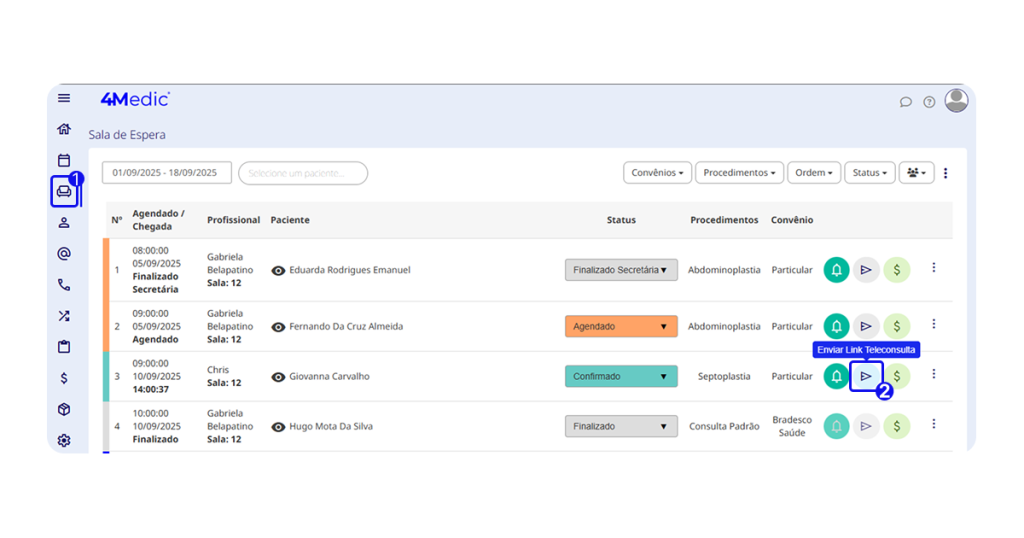Open the three-dot menu on Hugo's row
The width and height of the screenshot is (1024, 538).
[934, 424]
